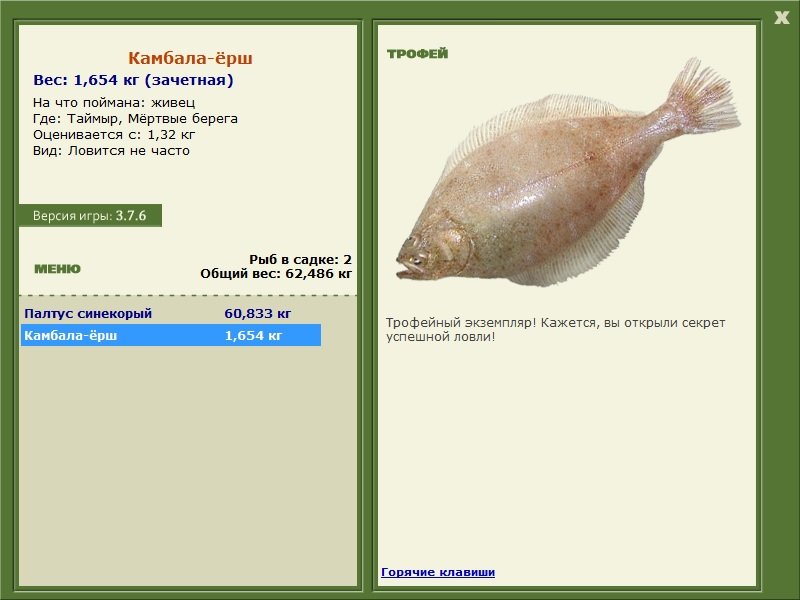
Task: Click the Трофейный экземпляр description text
Action: pos(555,330)
